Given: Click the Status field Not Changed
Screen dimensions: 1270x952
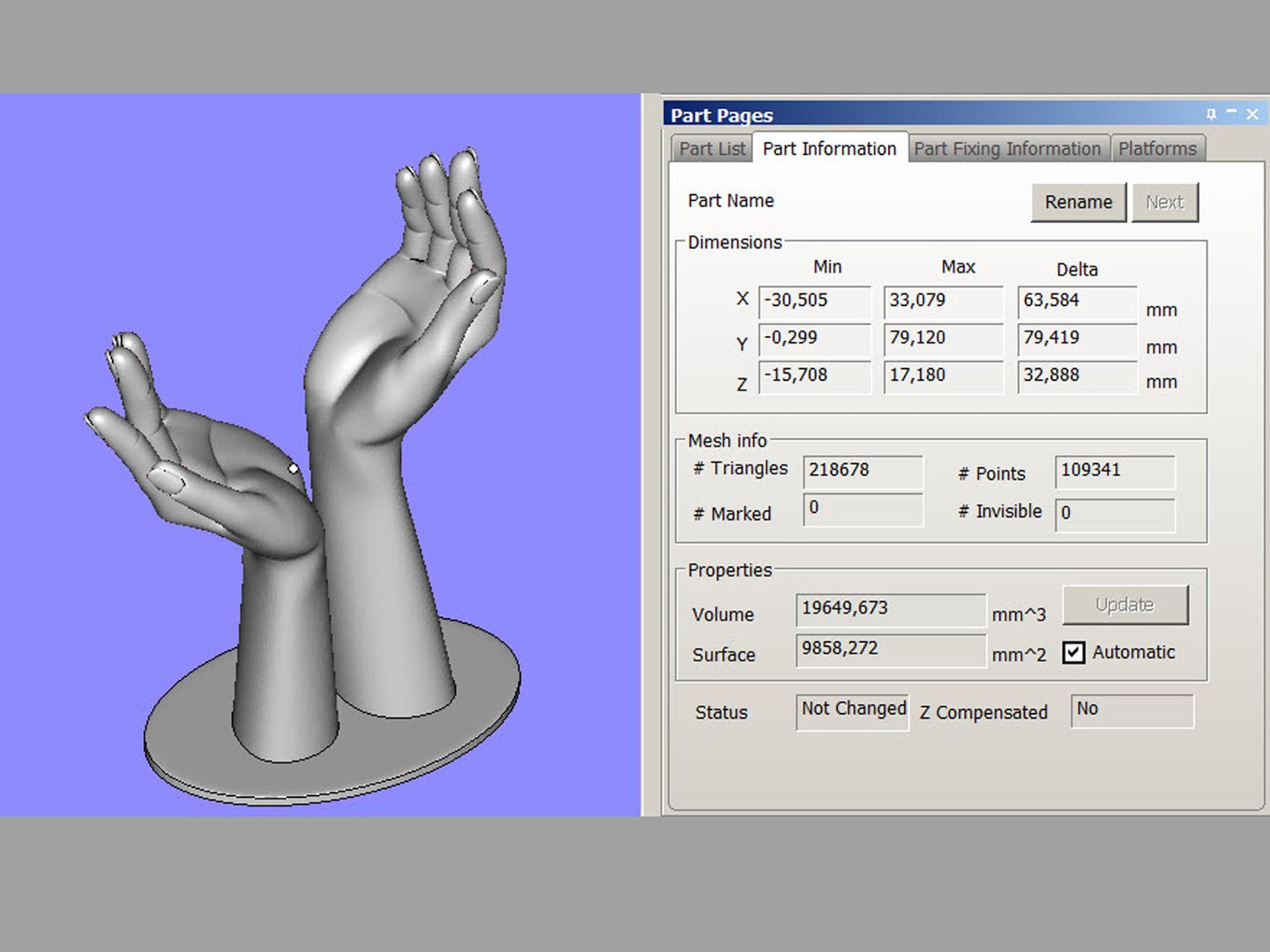Looking at the screenshot, I should pos(852,712).
